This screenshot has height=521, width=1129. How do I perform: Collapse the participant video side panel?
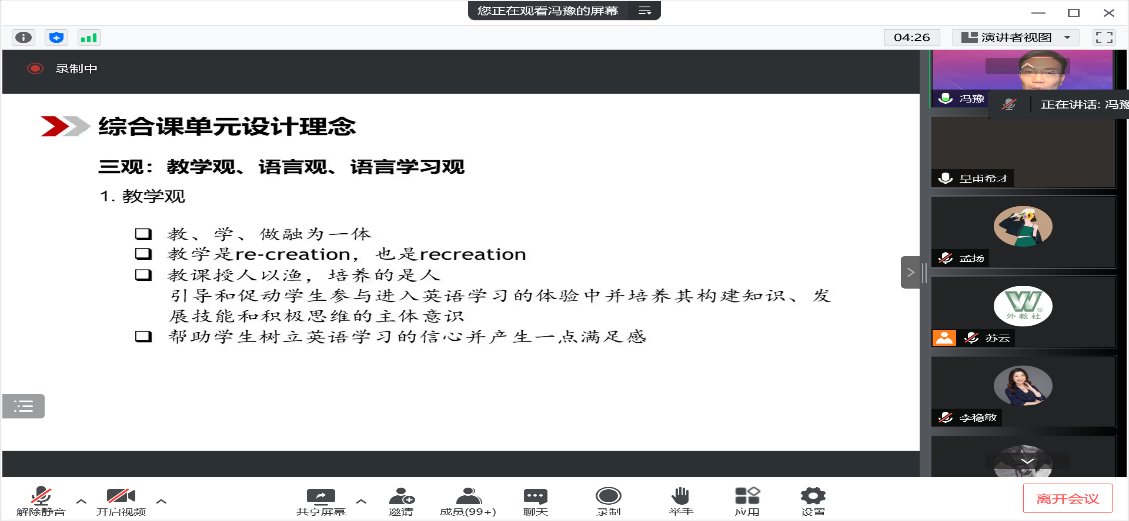(910, 271)
